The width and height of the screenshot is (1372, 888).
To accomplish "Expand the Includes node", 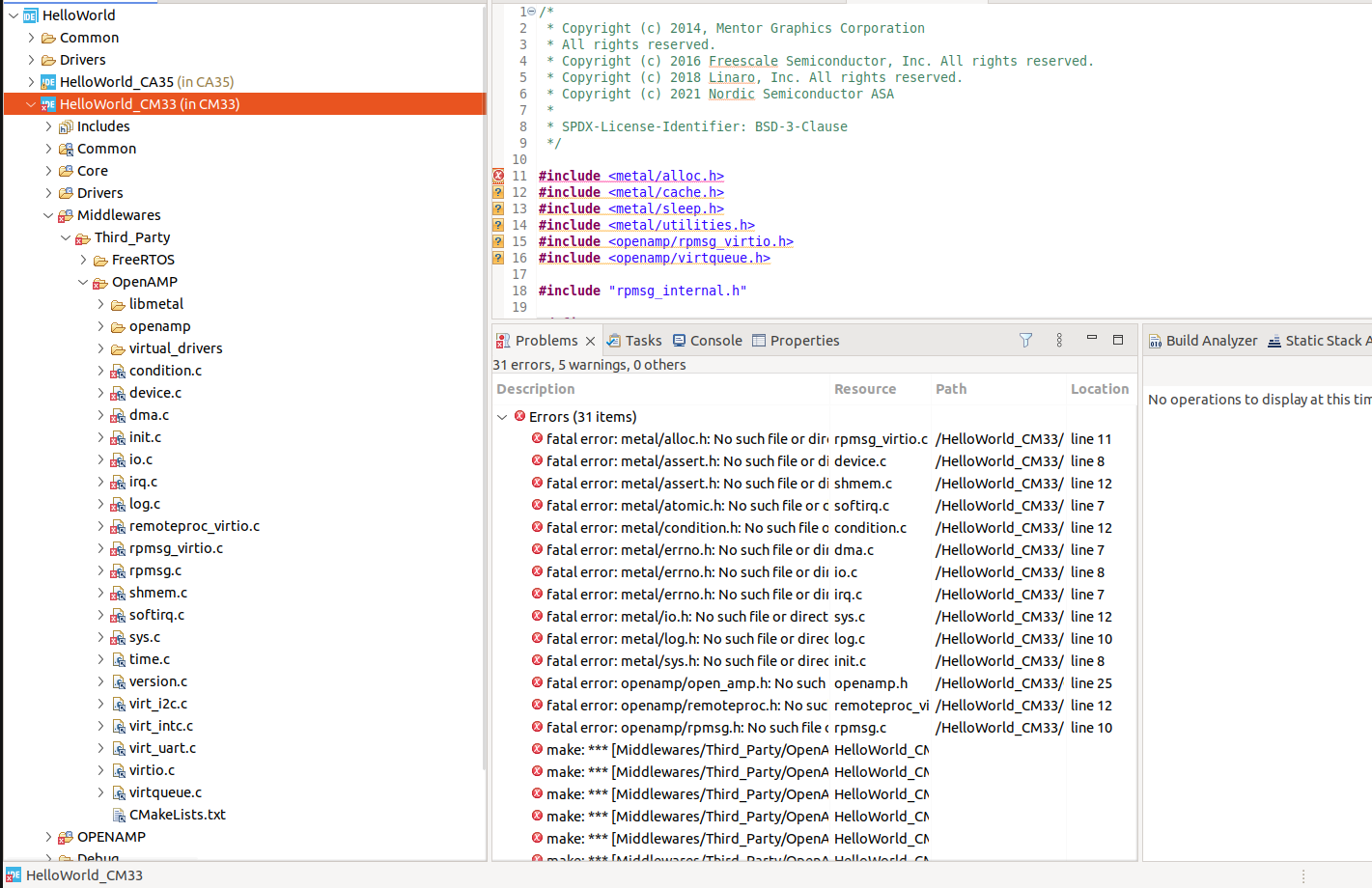I will click(47, 125).
